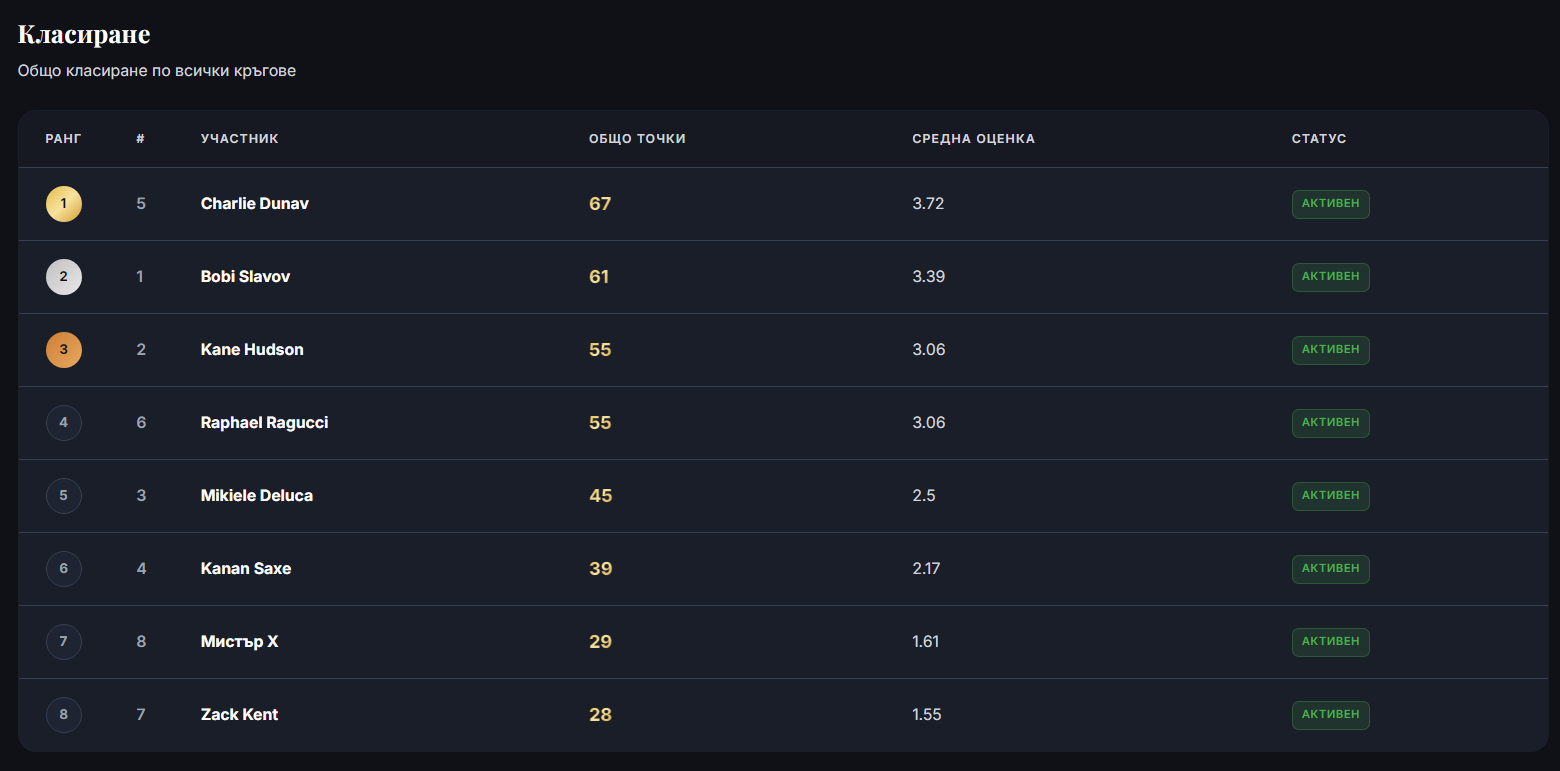Screen dimensions: 1560x771
Task: Select the rank 4 circle badge
Action: tap(64, 423)
